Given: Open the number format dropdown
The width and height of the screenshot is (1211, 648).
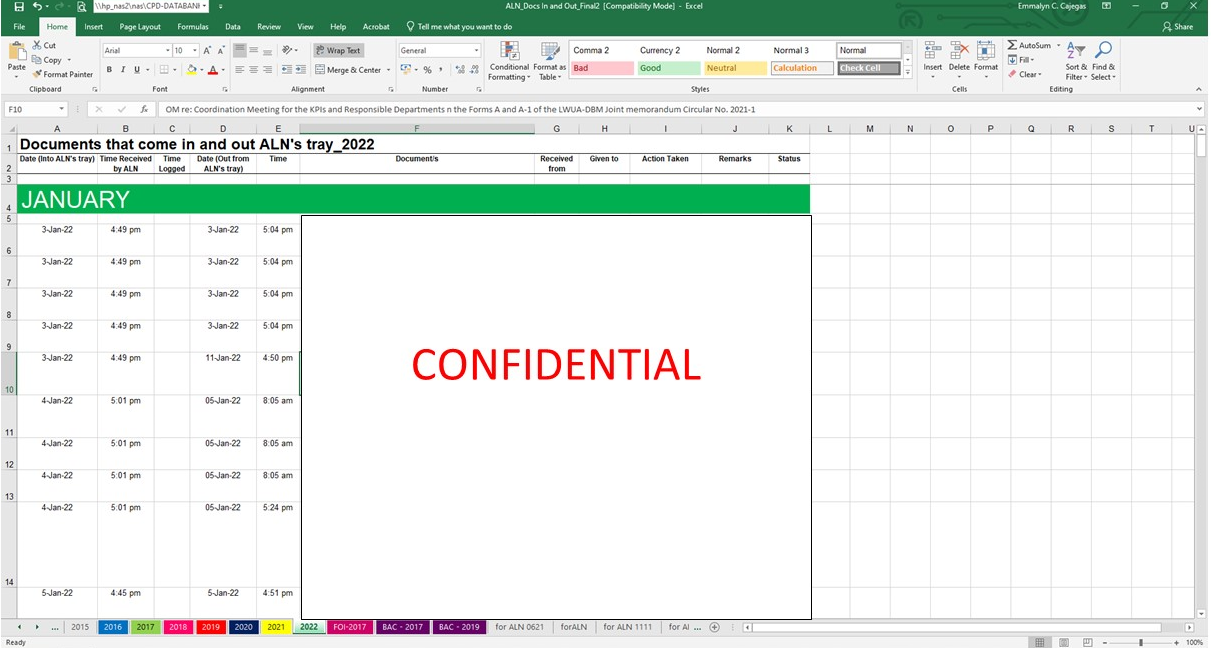Looking at the screenshot, I should click(476, 50).
